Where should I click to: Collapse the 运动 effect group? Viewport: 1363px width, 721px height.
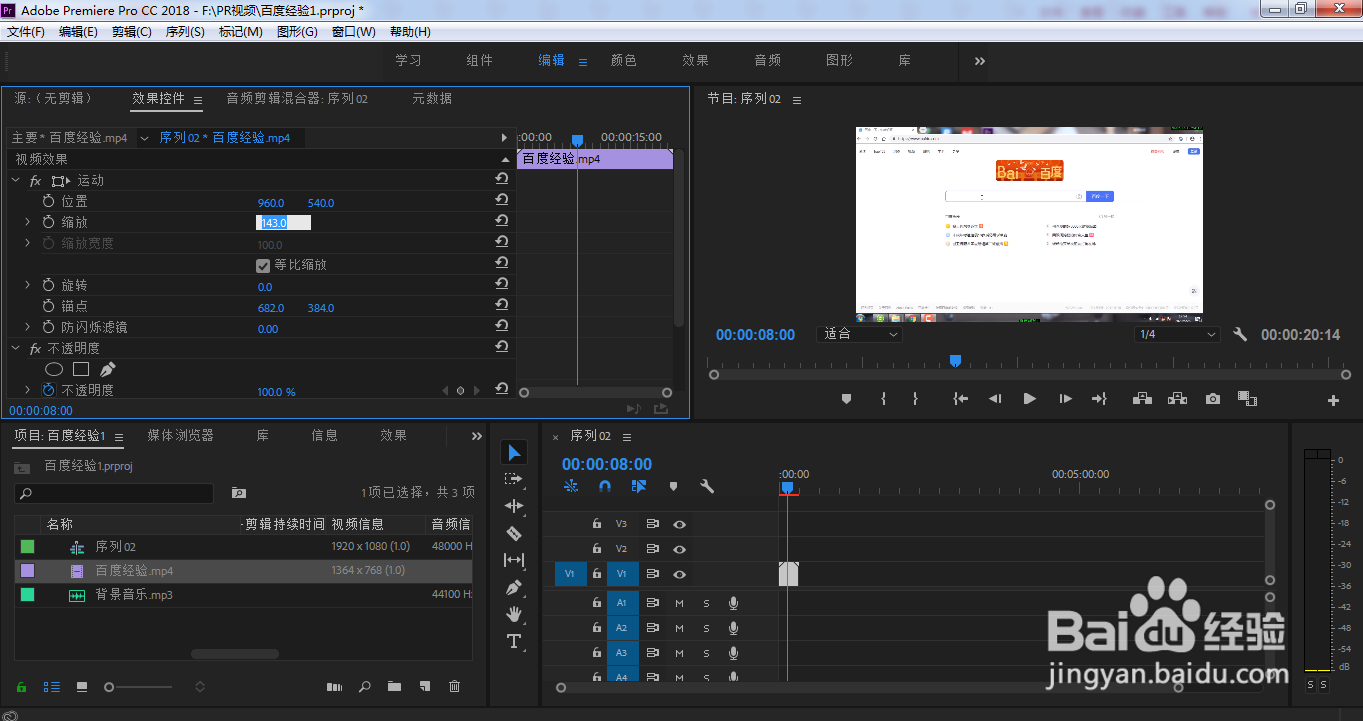[x=15, y=181]
